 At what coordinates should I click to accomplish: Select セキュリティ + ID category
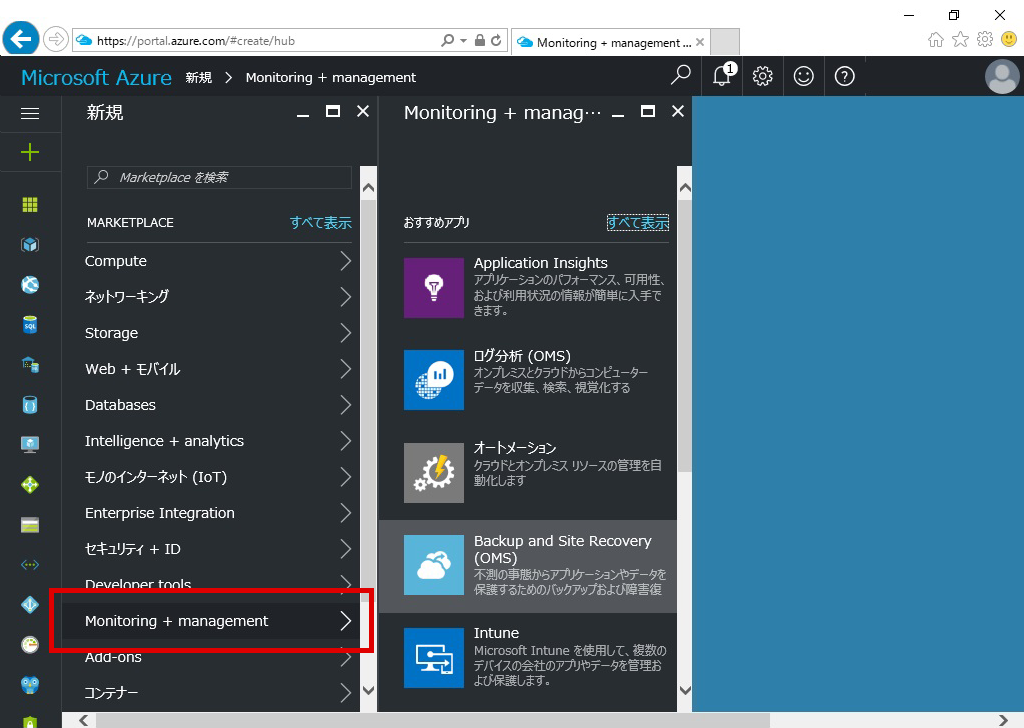210,549
